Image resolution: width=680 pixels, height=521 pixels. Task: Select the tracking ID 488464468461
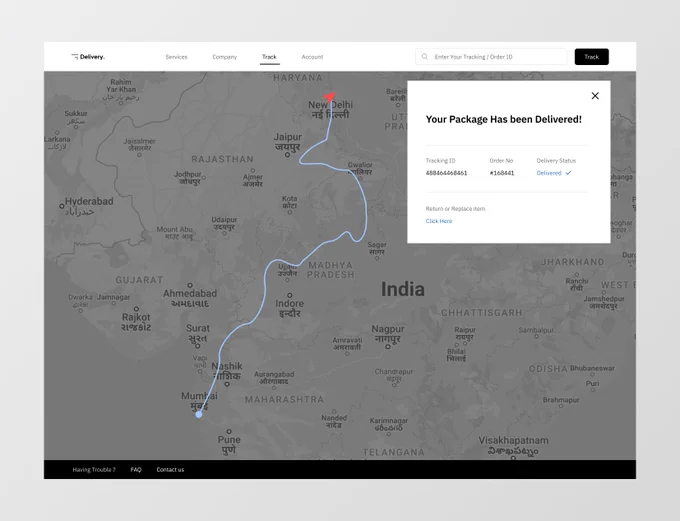click(446, 173)
